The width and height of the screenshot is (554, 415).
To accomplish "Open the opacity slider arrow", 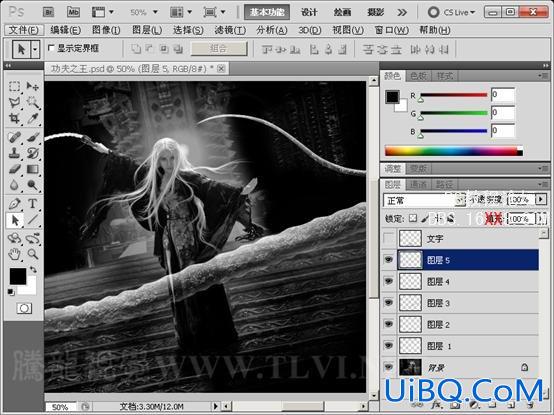I will coord(541,200).
